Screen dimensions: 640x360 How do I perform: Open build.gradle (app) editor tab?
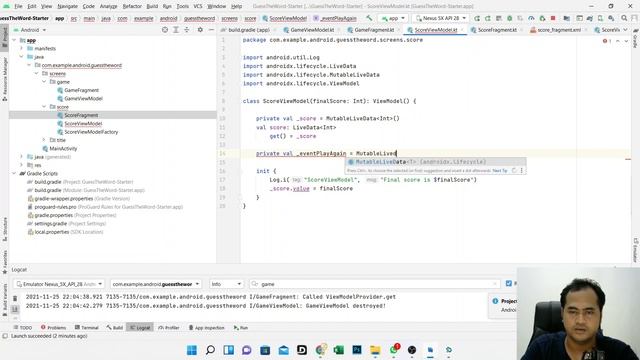249,30
